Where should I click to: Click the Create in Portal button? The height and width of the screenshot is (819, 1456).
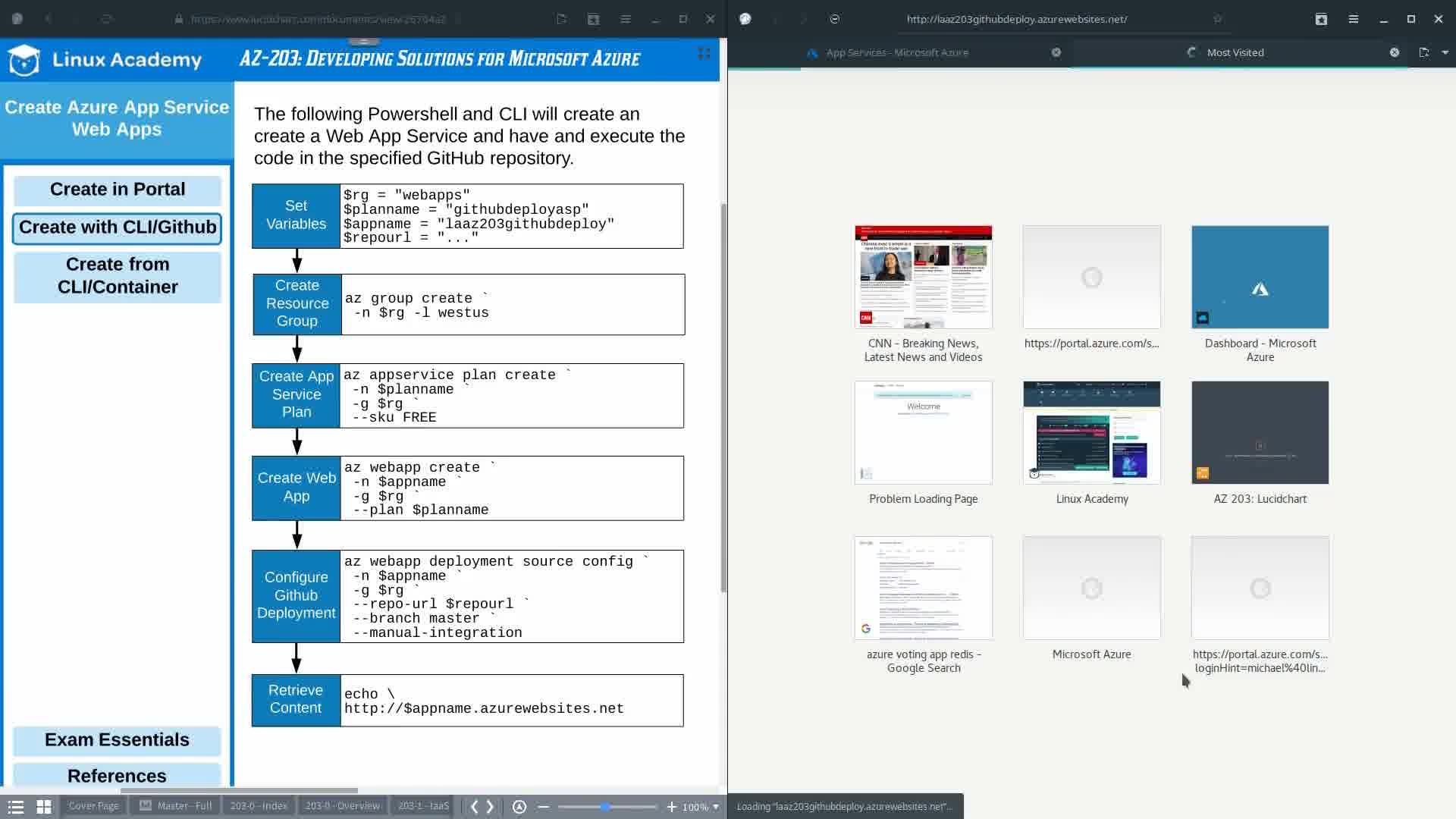point(118,190)
